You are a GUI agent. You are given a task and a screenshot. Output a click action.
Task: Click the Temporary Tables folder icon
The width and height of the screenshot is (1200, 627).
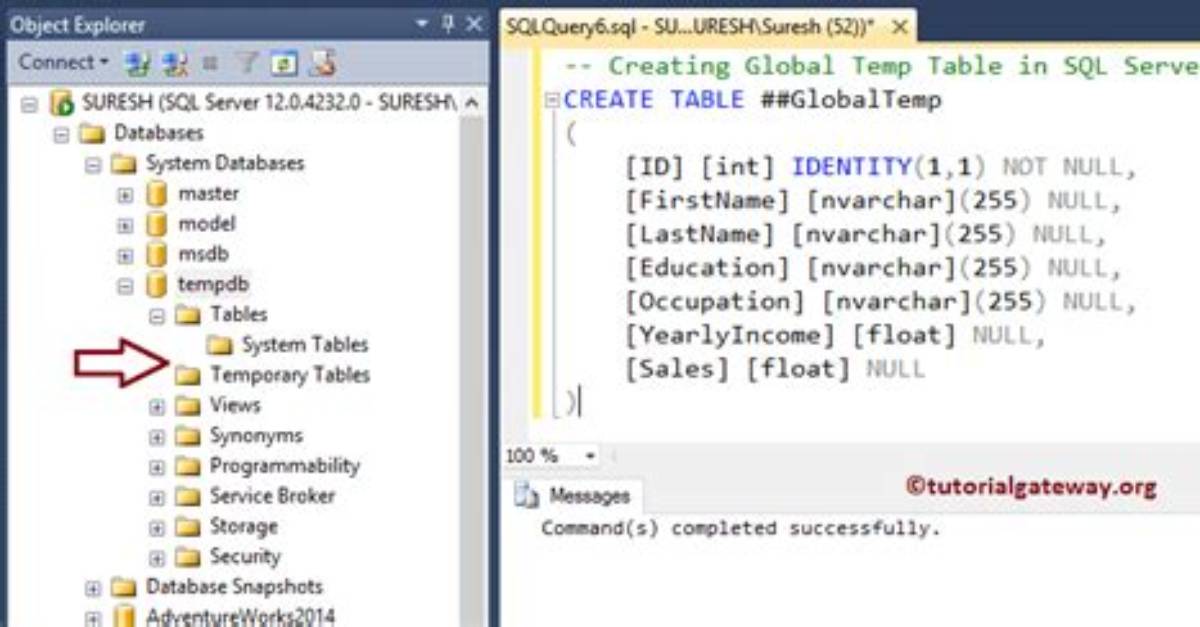187,375
